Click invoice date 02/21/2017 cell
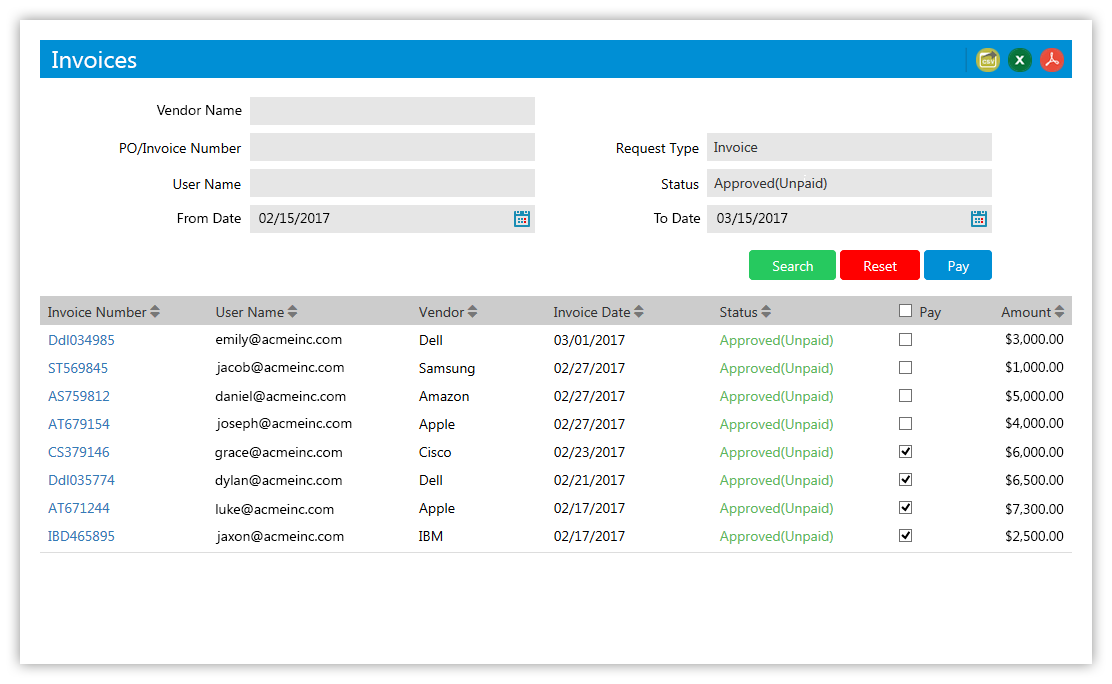 [589, 480]
